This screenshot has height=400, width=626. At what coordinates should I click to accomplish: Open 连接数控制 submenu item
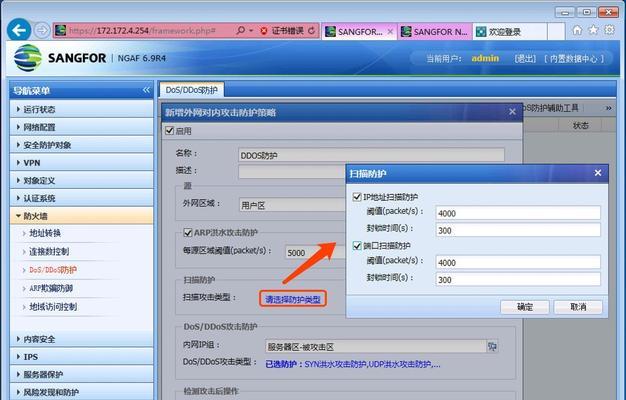(49, 251)
